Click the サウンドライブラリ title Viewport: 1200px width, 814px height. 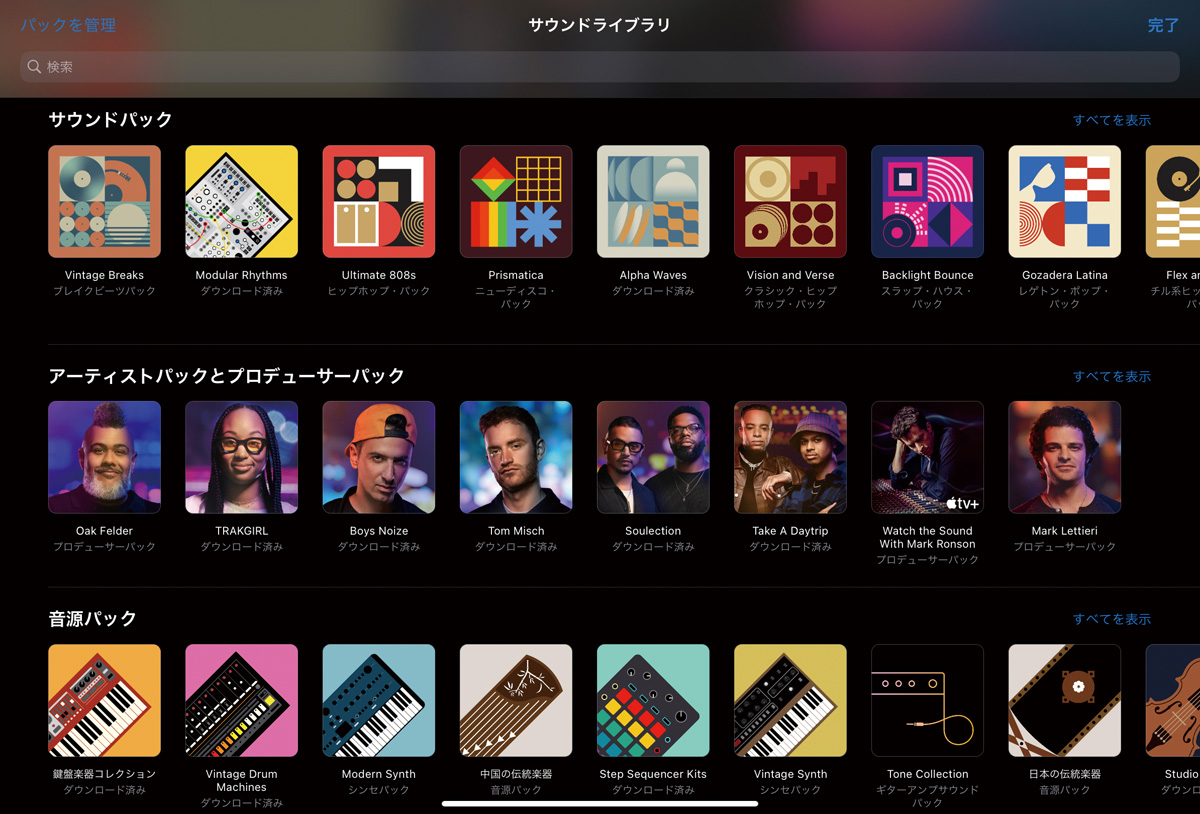(x=600, y=25)
